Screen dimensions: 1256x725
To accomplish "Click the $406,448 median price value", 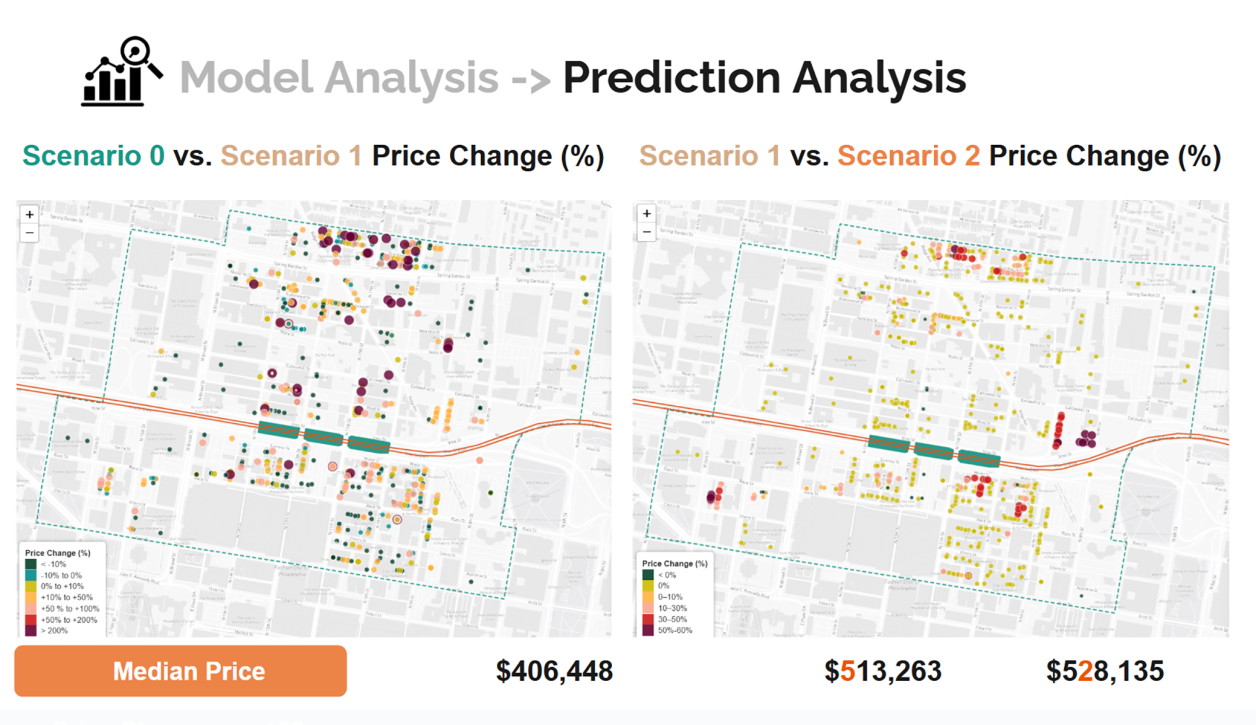I will coord(555,670).
